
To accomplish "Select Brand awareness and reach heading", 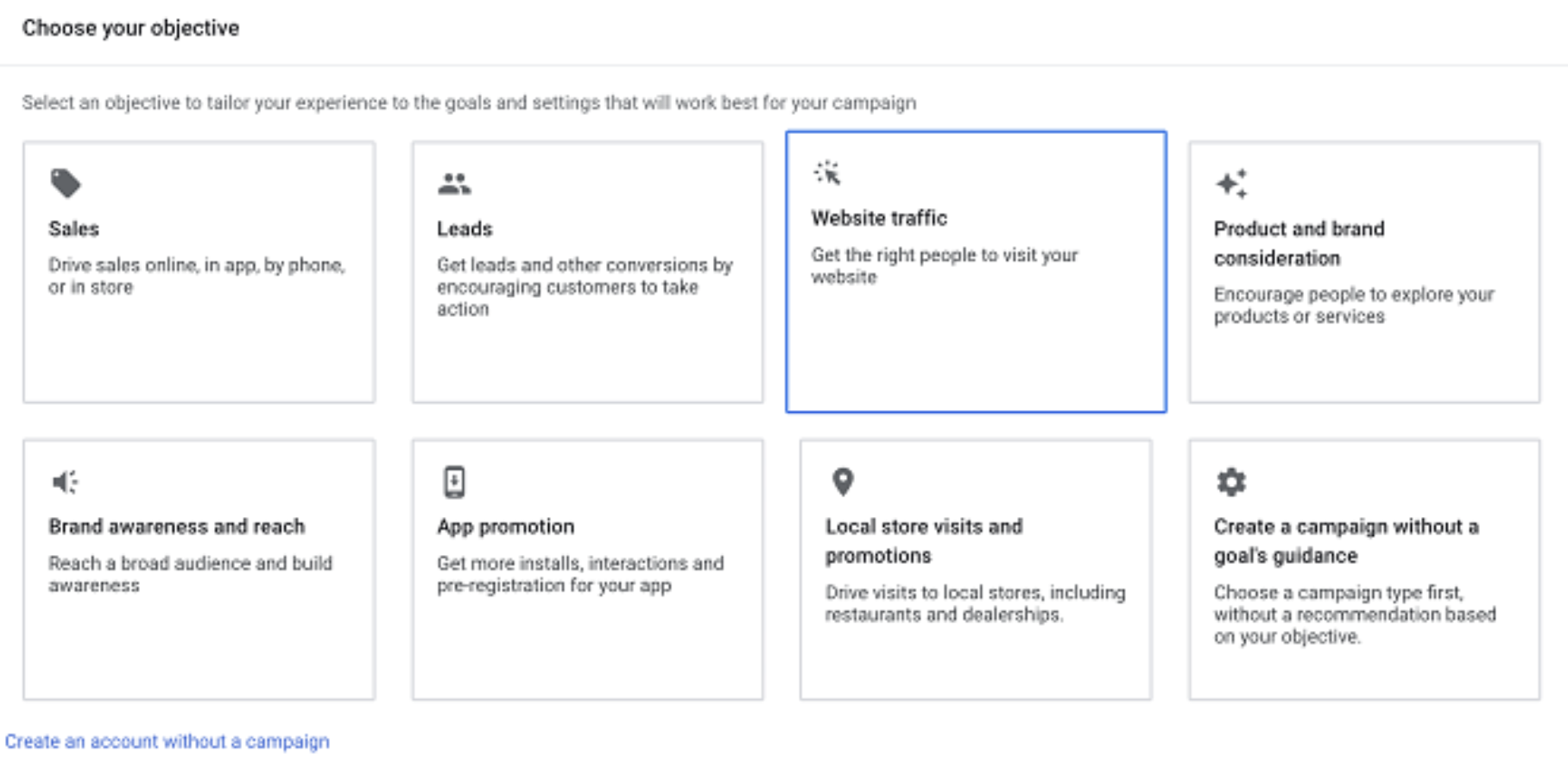I will [x=177, y=527].
